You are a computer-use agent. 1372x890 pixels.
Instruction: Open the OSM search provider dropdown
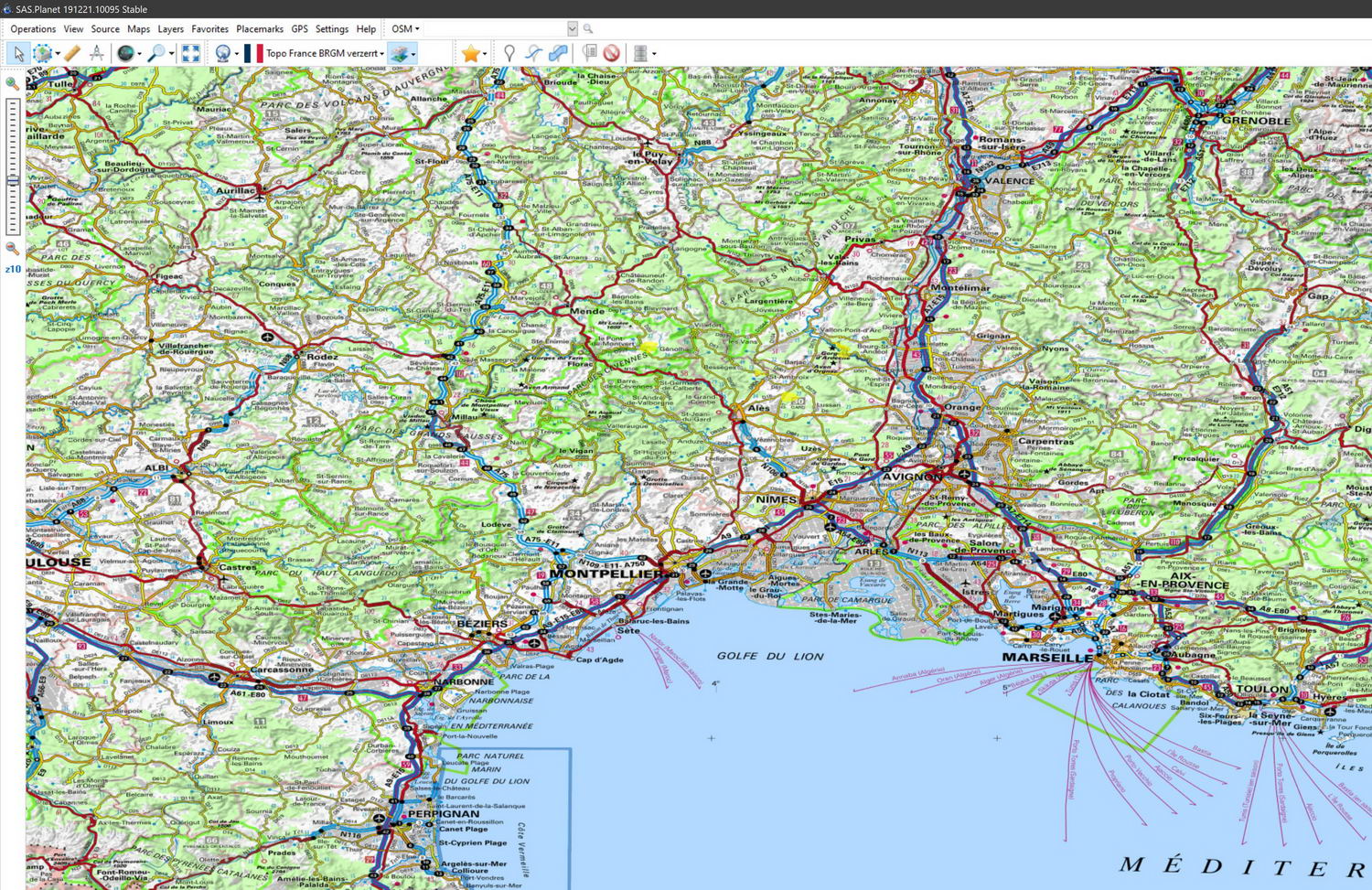[405, 29]
